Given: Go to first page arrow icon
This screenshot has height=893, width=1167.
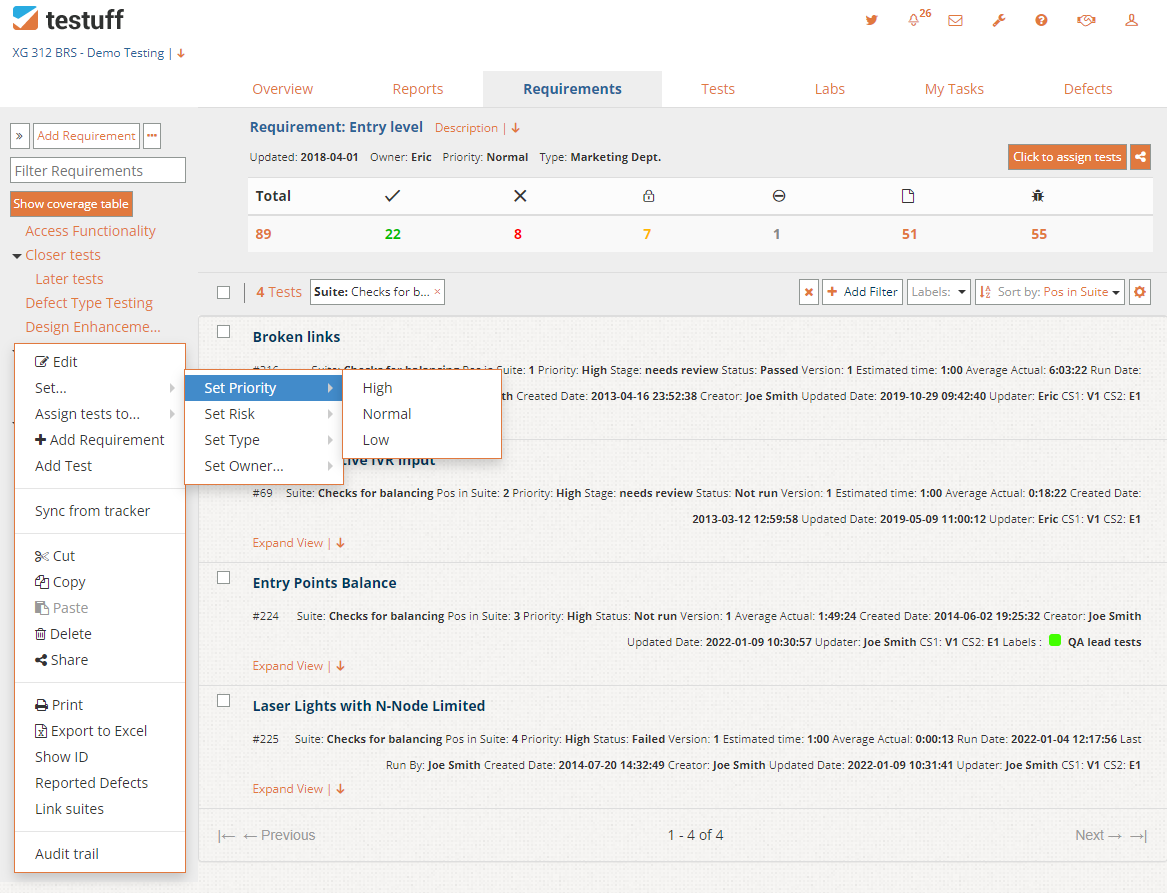Looking at the screenshot, I should click(226, 836).
